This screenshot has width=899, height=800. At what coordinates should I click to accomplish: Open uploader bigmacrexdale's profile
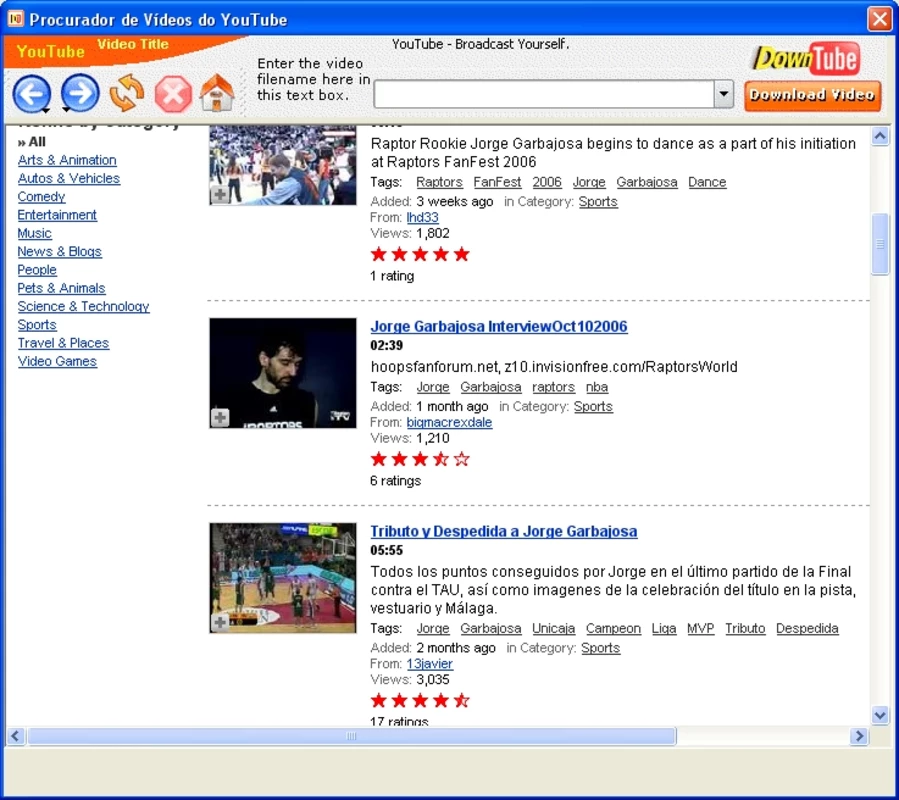click(449, 422)
